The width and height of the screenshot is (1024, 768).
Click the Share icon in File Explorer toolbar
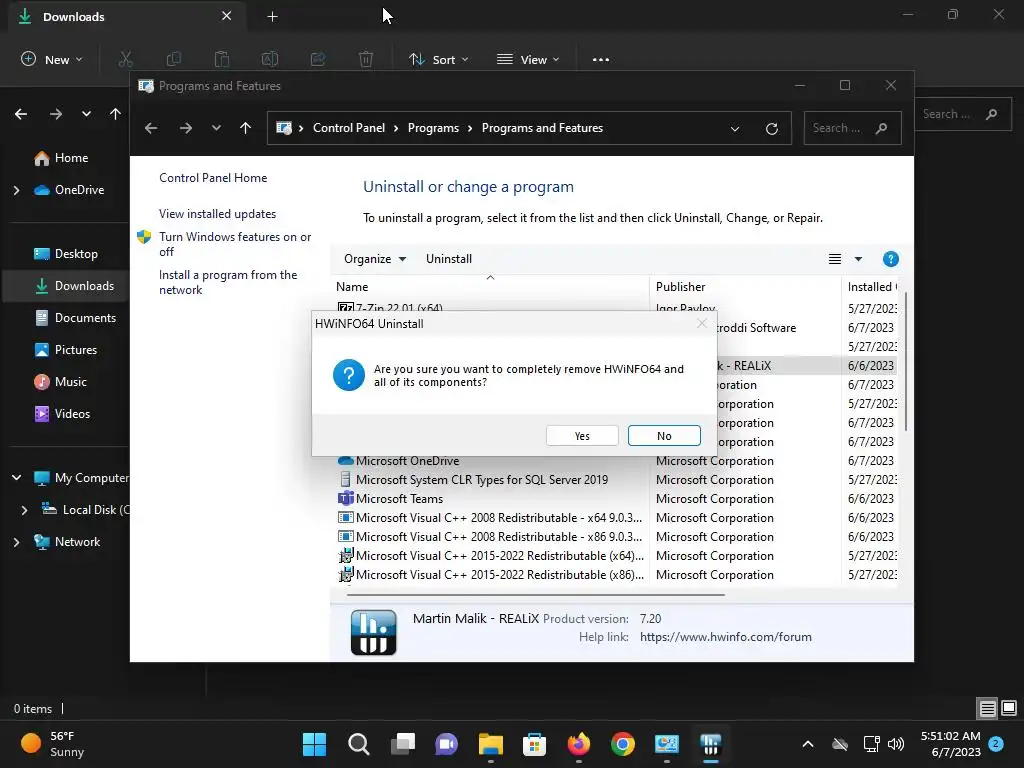(x=318, y=59)
